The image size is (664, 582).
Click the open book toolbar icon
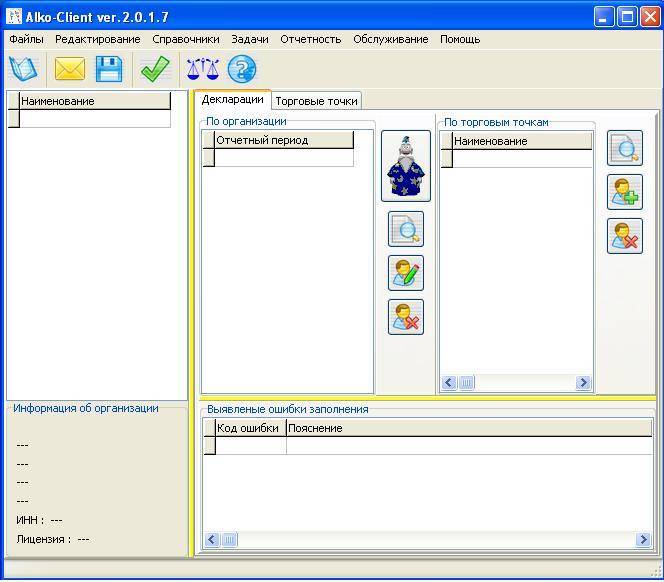pyautogui.click(x=22, y=69)
